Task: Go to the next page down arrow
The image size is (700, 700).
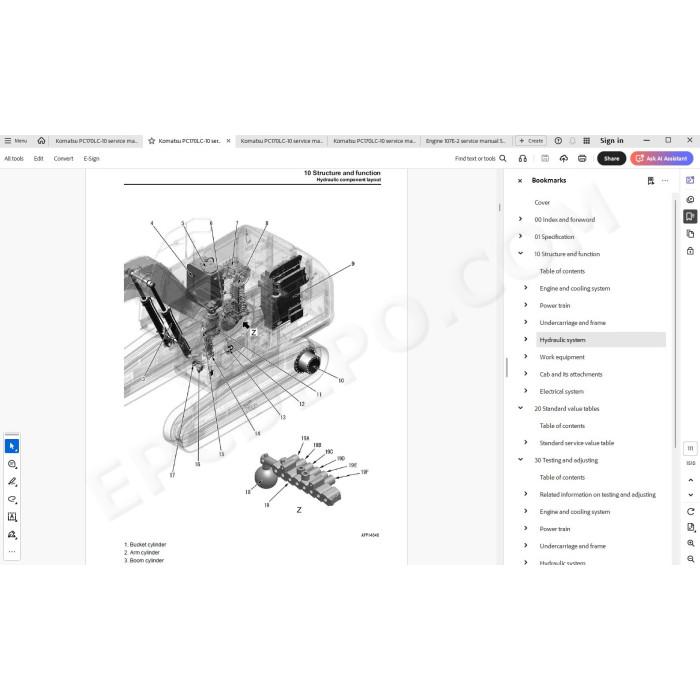Action: 691,495
